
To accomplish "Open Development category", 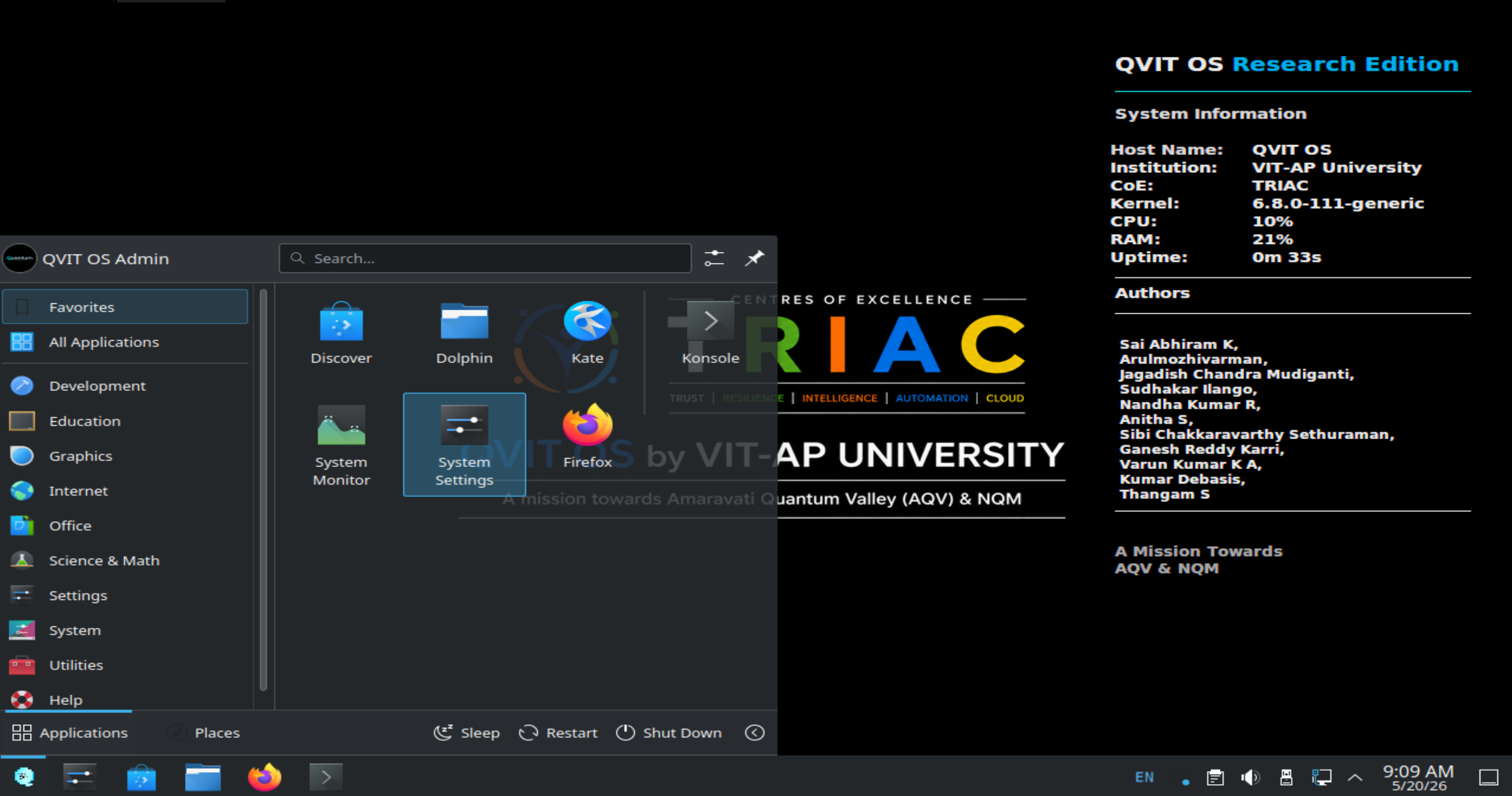I will point(125,386).
